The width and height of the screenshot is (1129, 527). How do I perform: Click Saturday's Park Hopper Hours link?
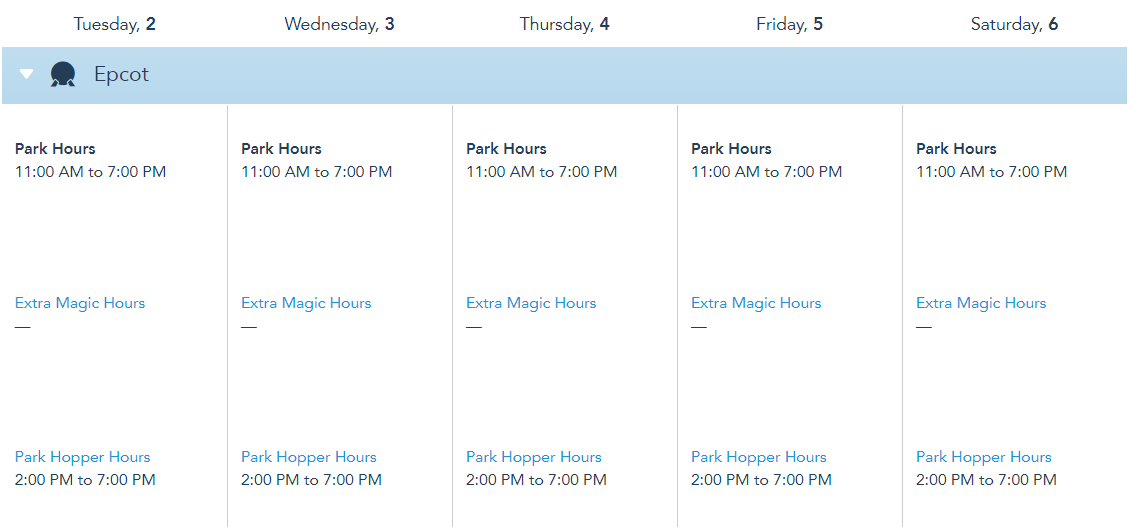[984, 457]
